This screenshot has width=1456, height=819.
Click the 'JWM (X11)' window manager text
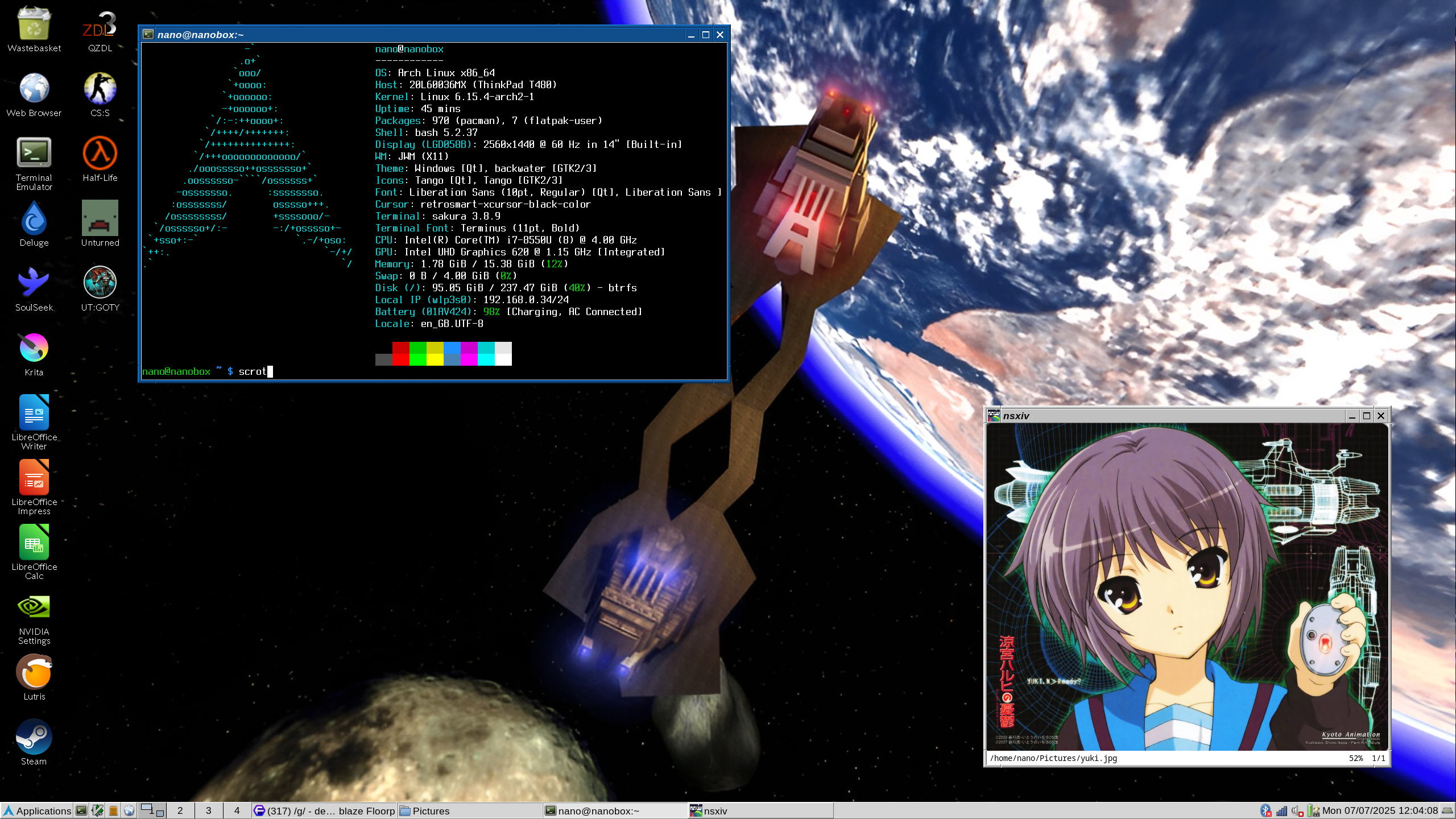(x=424, y=156)
